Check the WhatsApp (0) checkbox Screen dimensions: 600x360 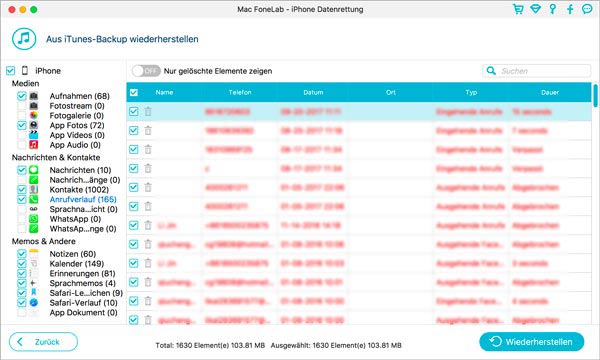click(21, 218)
